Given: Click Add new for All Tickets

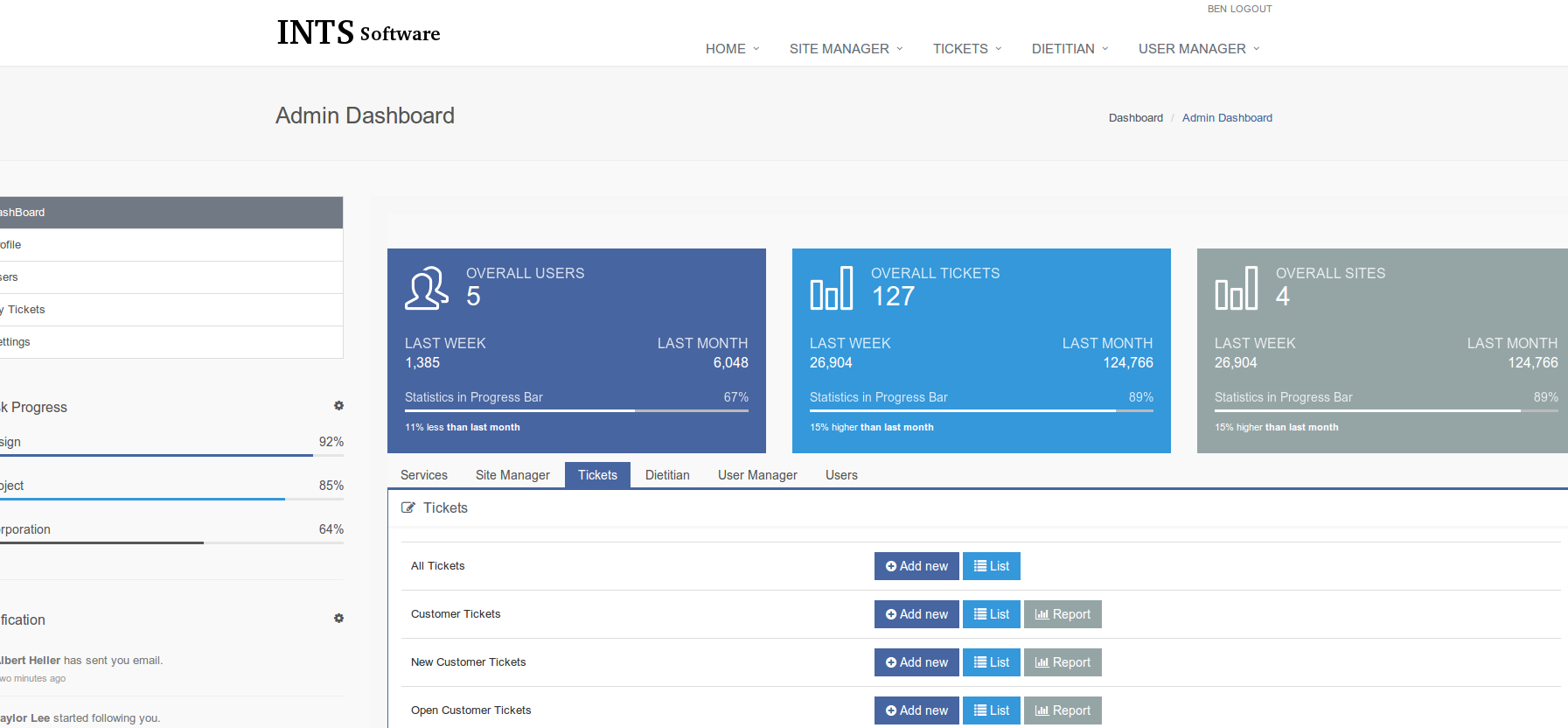Looking at the screenshot, I should pos(916,566).
